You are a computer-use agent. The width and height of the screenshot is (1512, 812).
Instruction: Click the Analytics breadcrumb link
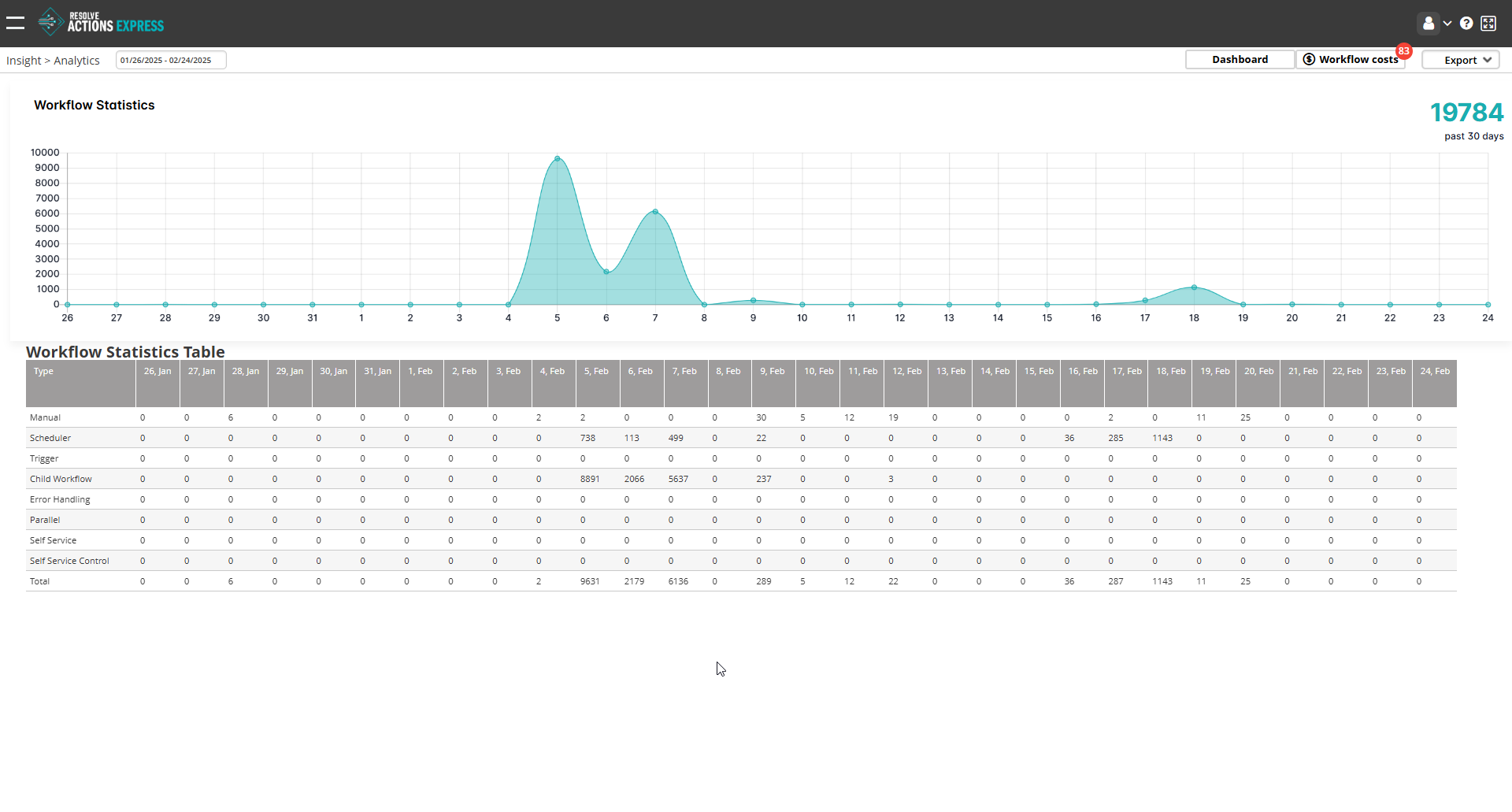coord(76,60)
